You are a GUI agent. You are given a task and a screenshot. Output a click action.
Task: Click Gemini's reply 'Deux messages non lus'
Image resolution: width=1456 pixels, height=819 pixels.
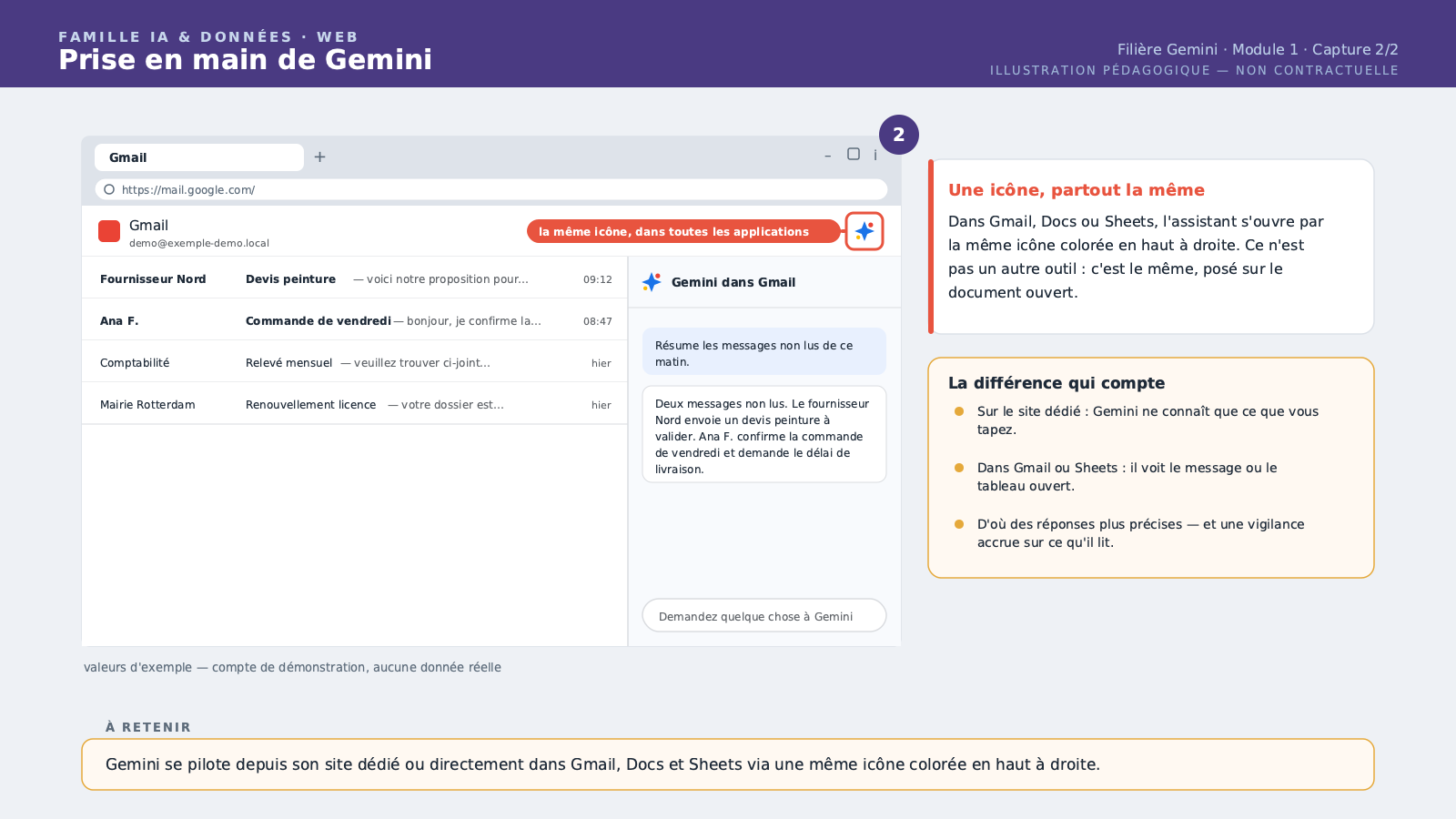pos(764,434)
